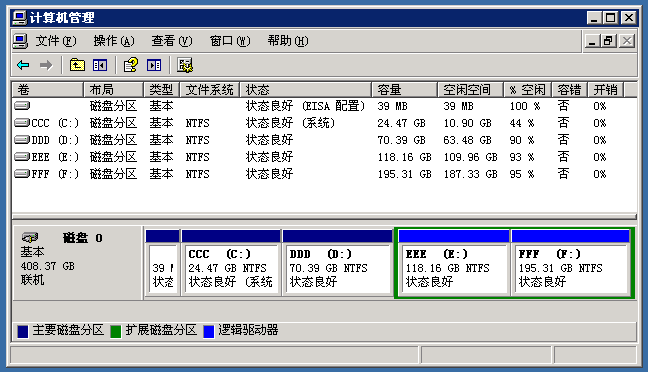Click the 109.96 GB free space cell
Viewport: 648px width, 372px height.
click(x=470, y=157)
